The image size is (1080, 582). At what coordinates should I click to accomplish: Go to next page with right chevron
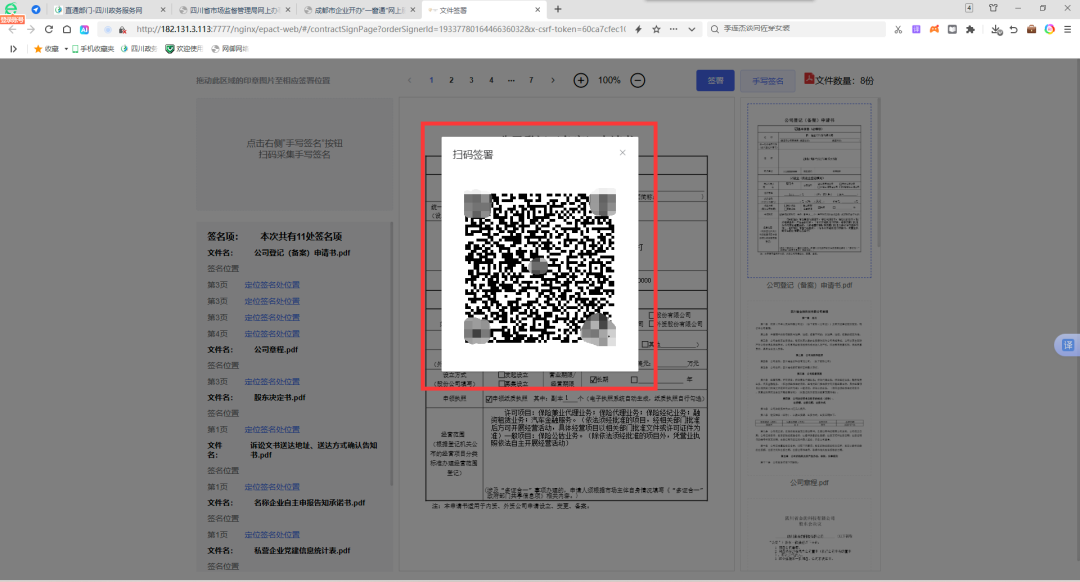552,80
